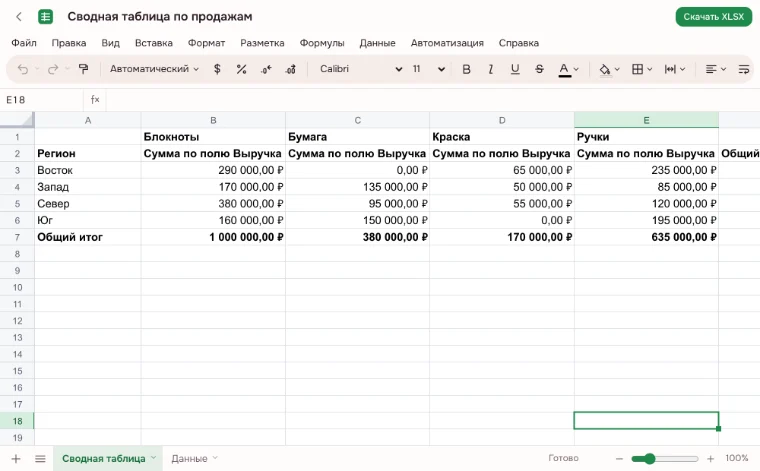Undo the last action
Screen dimensions: 760x471
(x=23, y=69)
